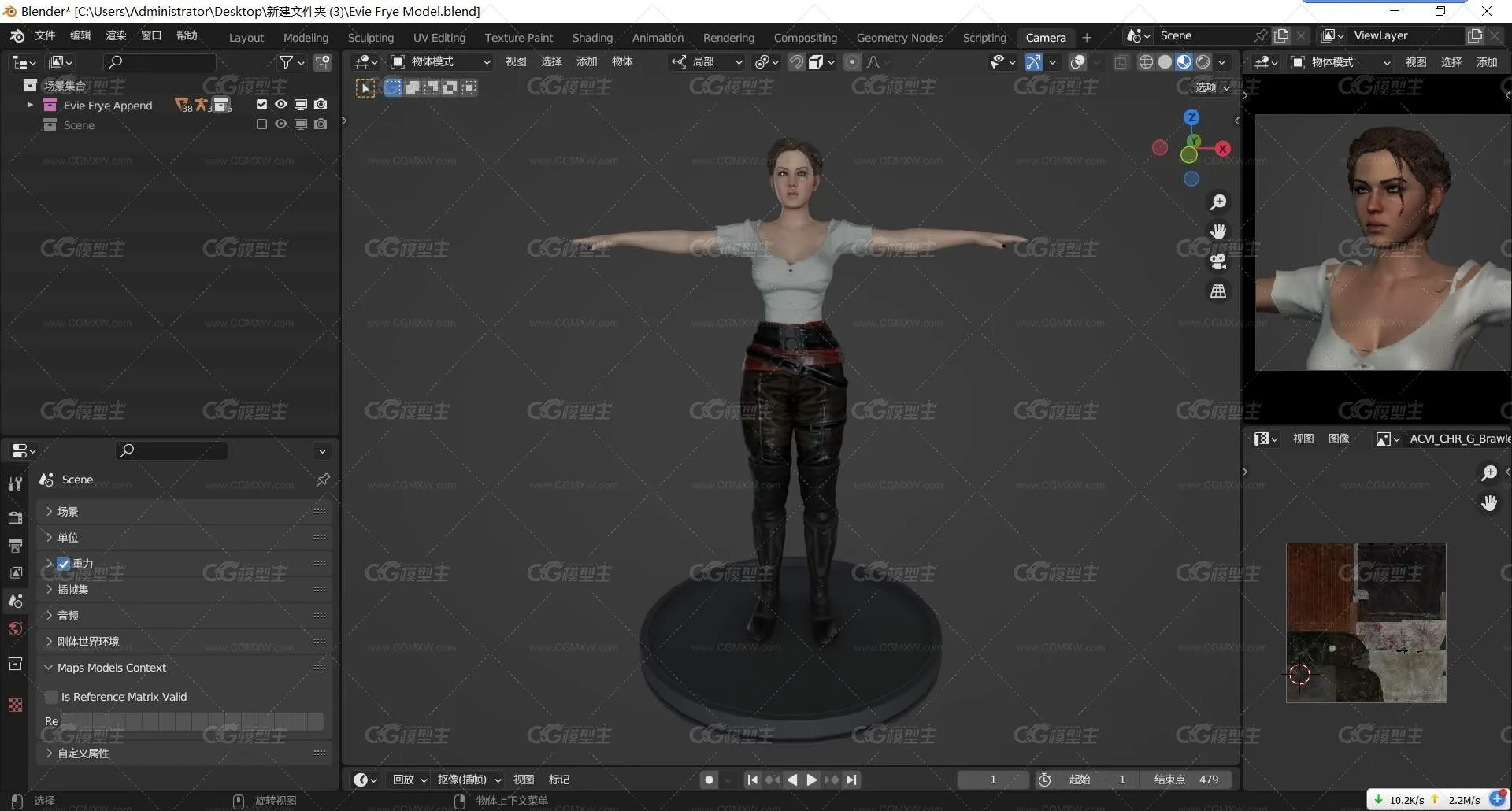Hide Evie Frye Append in viewport

click(x=281, y=104)
